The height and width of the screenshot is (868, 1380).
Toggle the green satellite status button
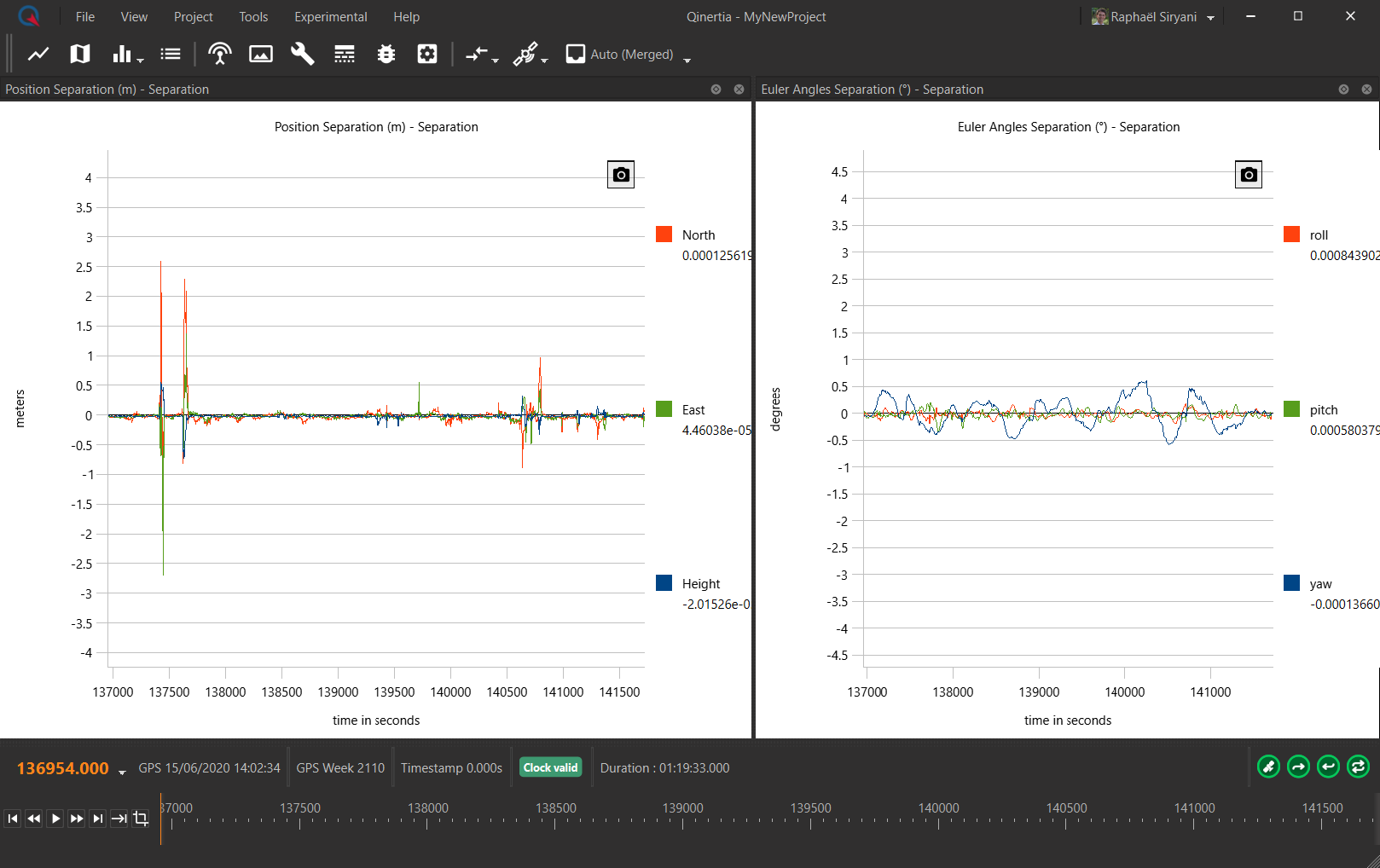1268,767
